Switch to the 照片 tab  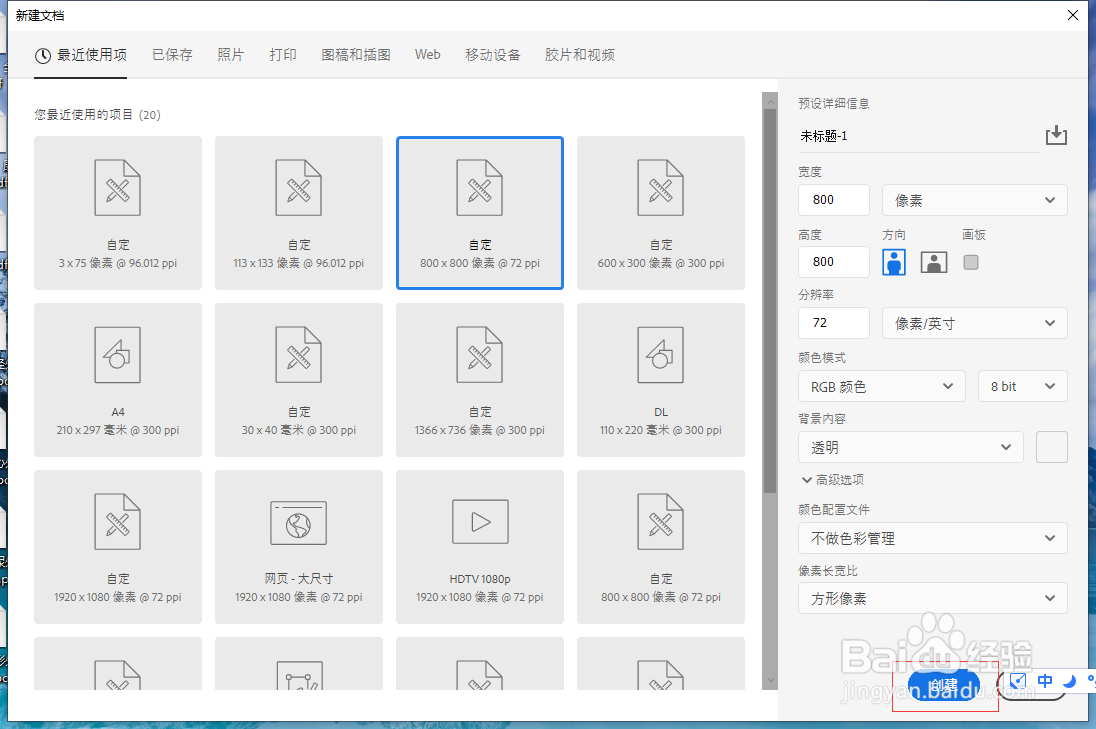[231, 55]
